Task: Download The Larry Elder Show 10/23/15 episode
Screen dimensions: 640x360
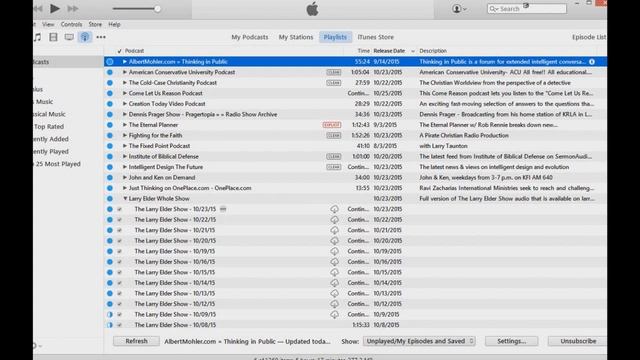Action: pyautogui.click(x=334, y=209)
